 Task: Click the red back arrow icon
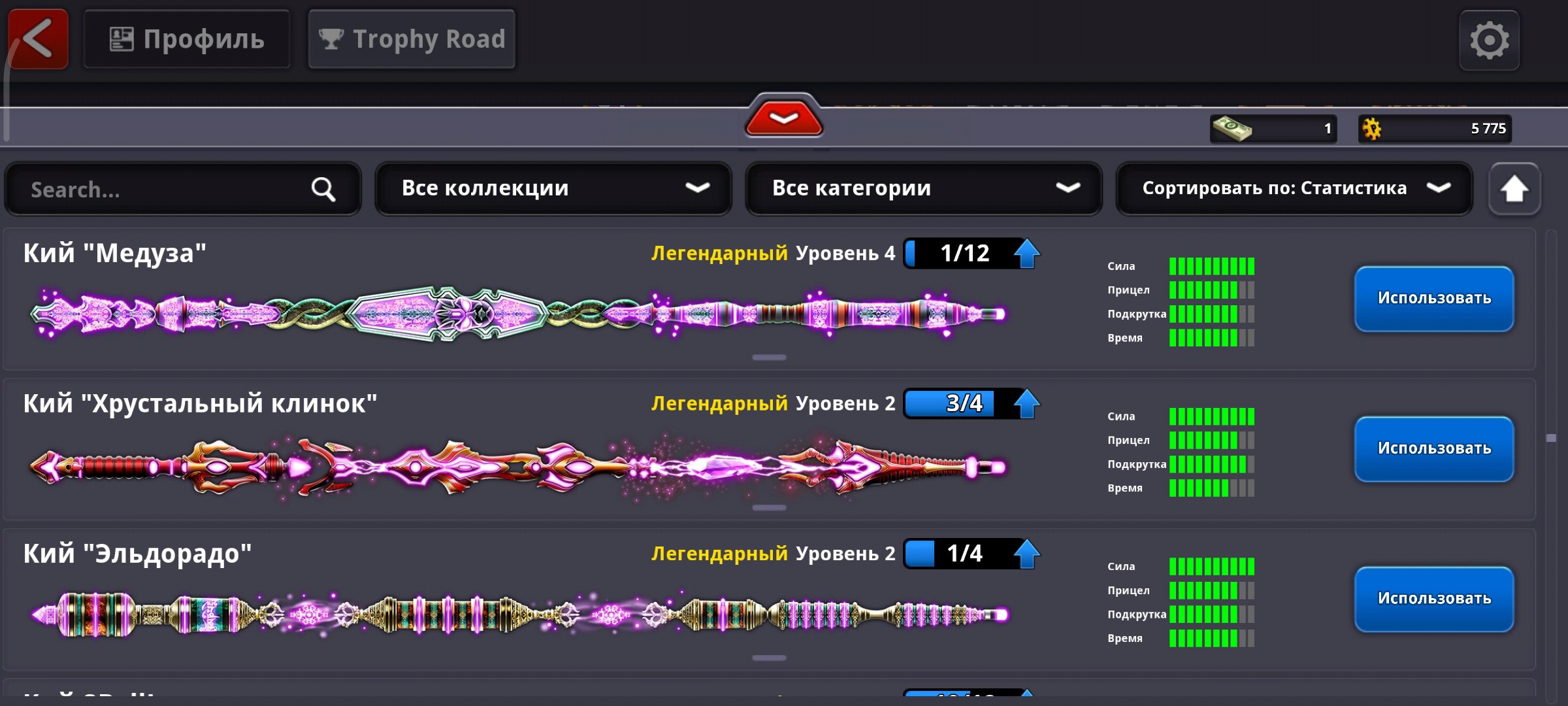tap(38, 39)
